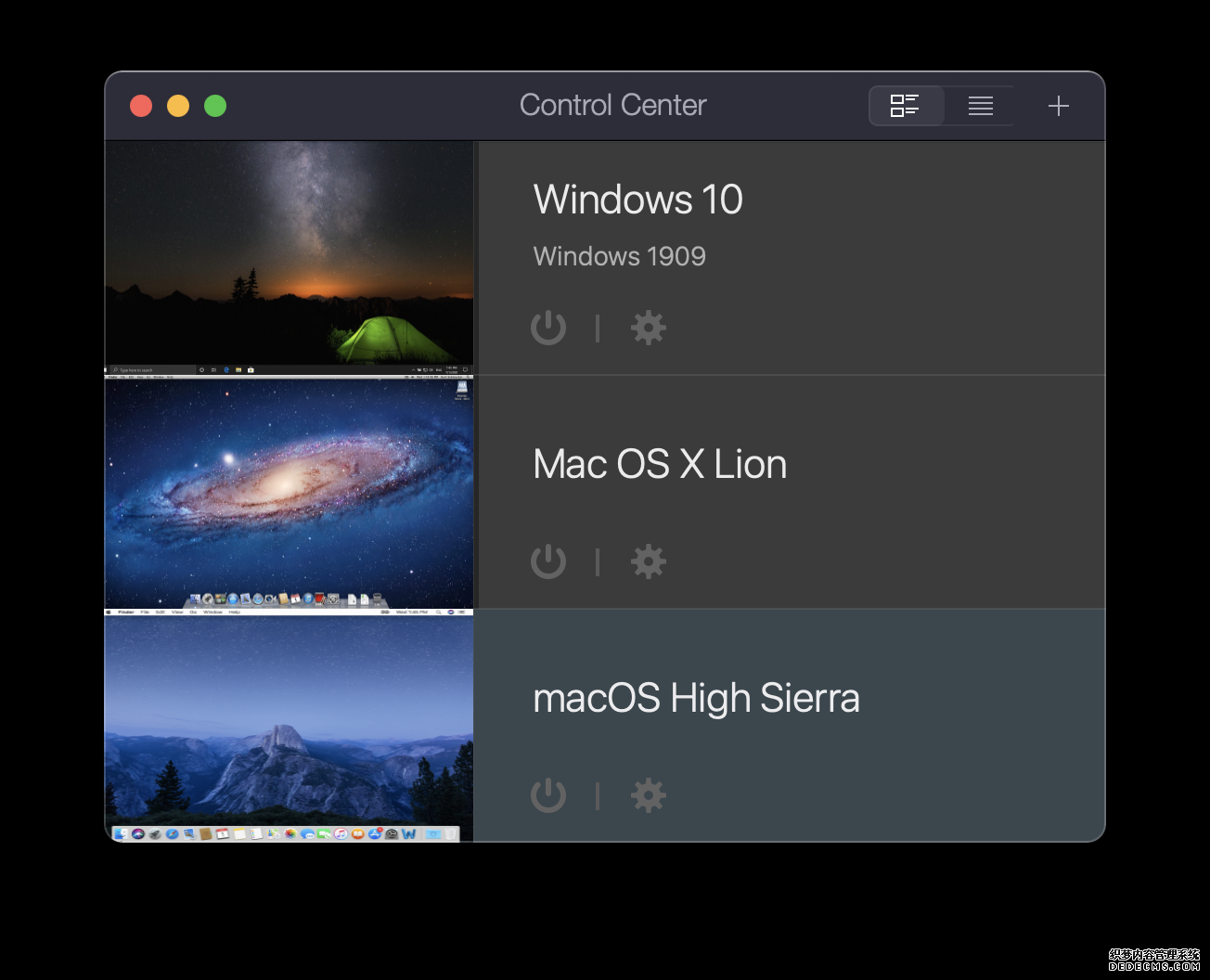Click the Mac OS X Lion name
Screen dimensions: 1210x980
[x=660, y=464]
